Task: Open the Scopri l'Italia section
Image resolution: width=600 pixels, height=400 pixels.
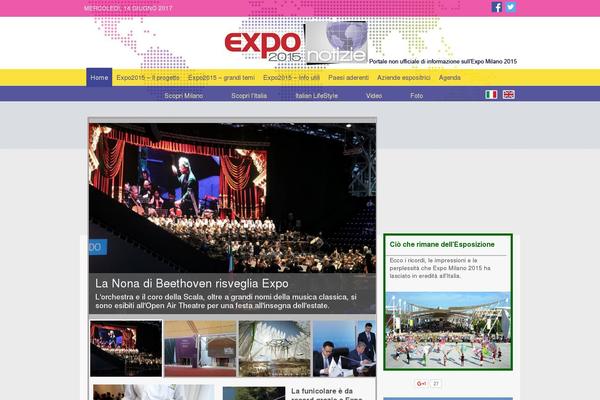Action: click(x=249, y=96)
